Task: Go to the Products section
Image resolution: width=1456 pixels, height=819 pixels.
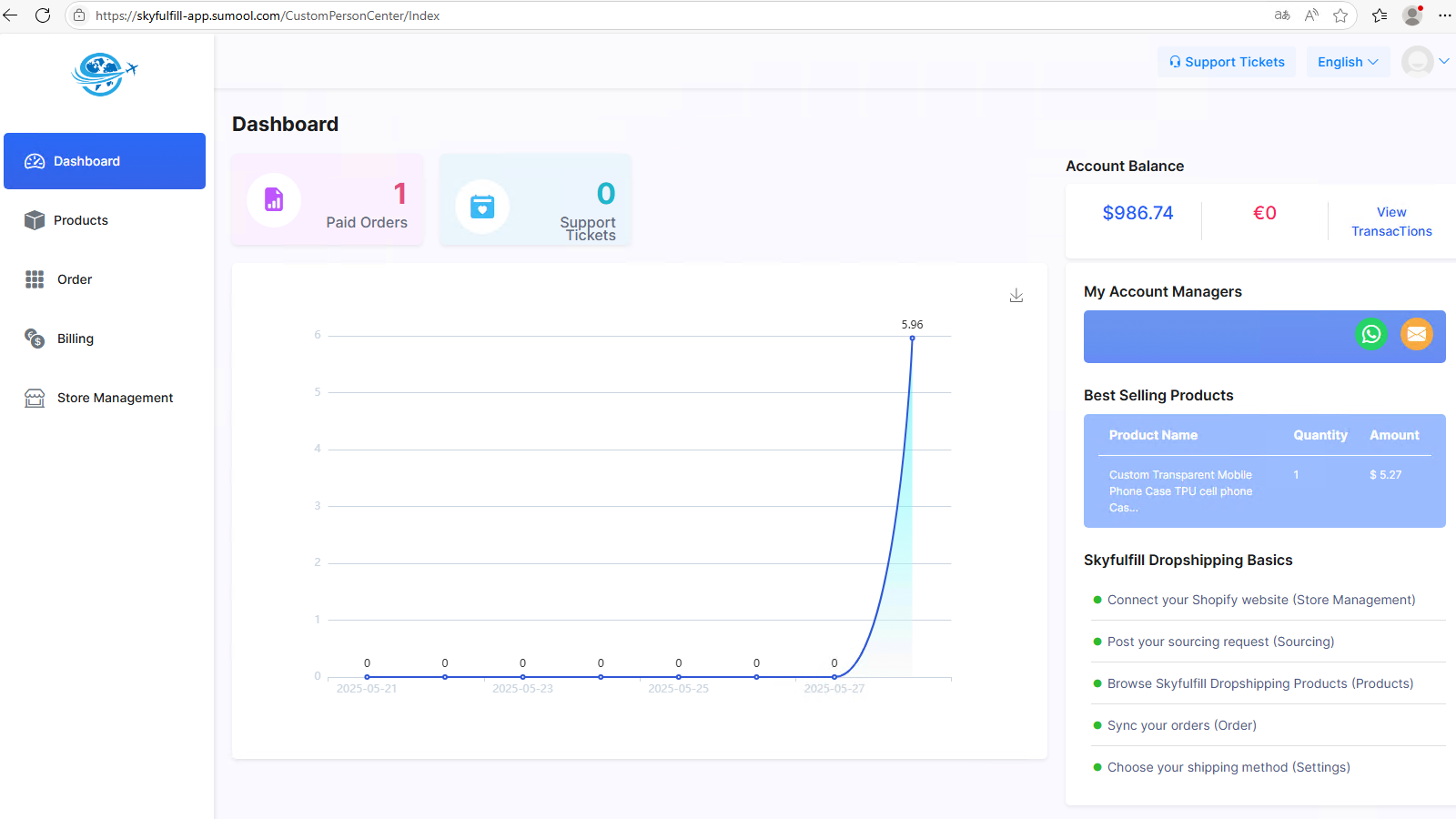Action: 105,220
